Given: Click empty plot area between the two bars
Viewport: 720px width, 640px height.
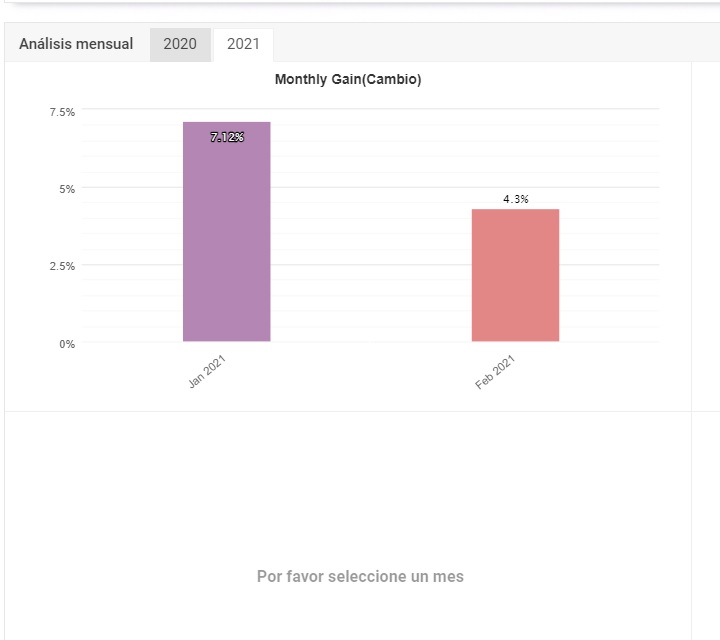Looking at the screenshot, I should 370,270.
